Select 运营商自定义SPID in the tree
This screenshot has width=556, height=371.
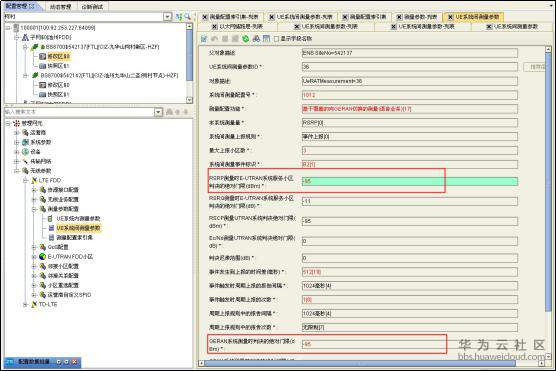coord(70,295)
